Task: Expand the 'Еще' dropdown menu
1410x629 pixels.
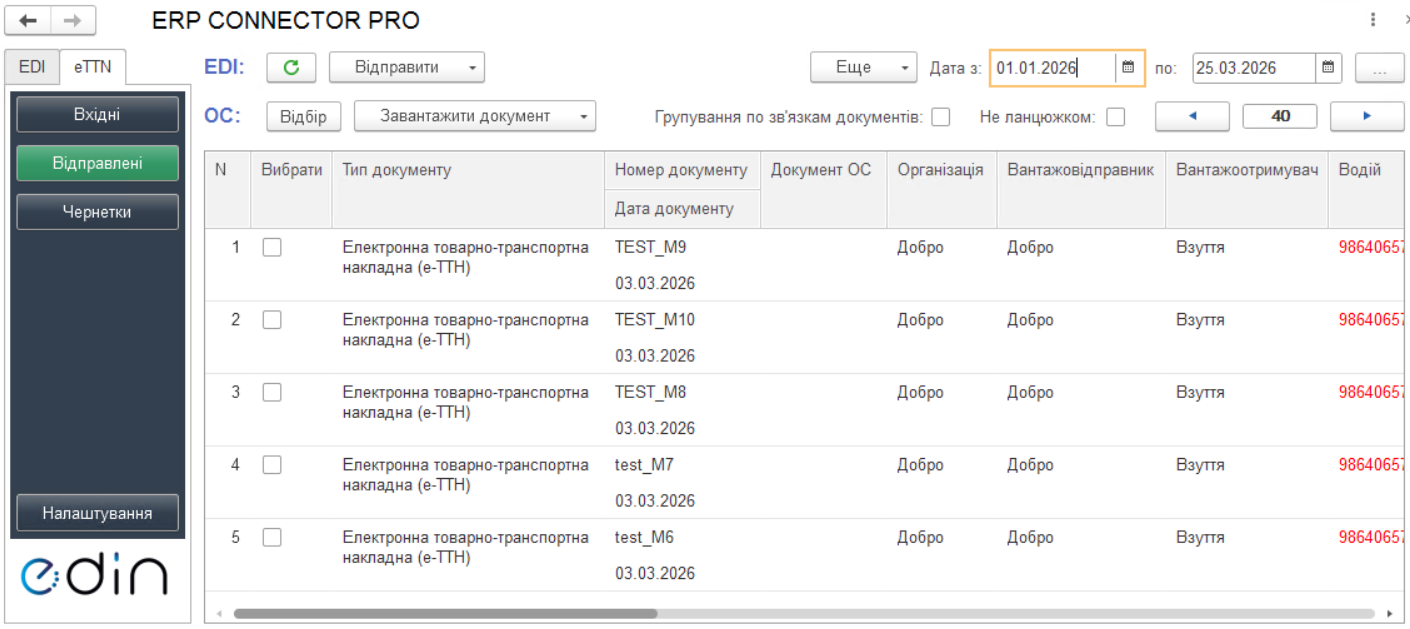Action: 863,68
